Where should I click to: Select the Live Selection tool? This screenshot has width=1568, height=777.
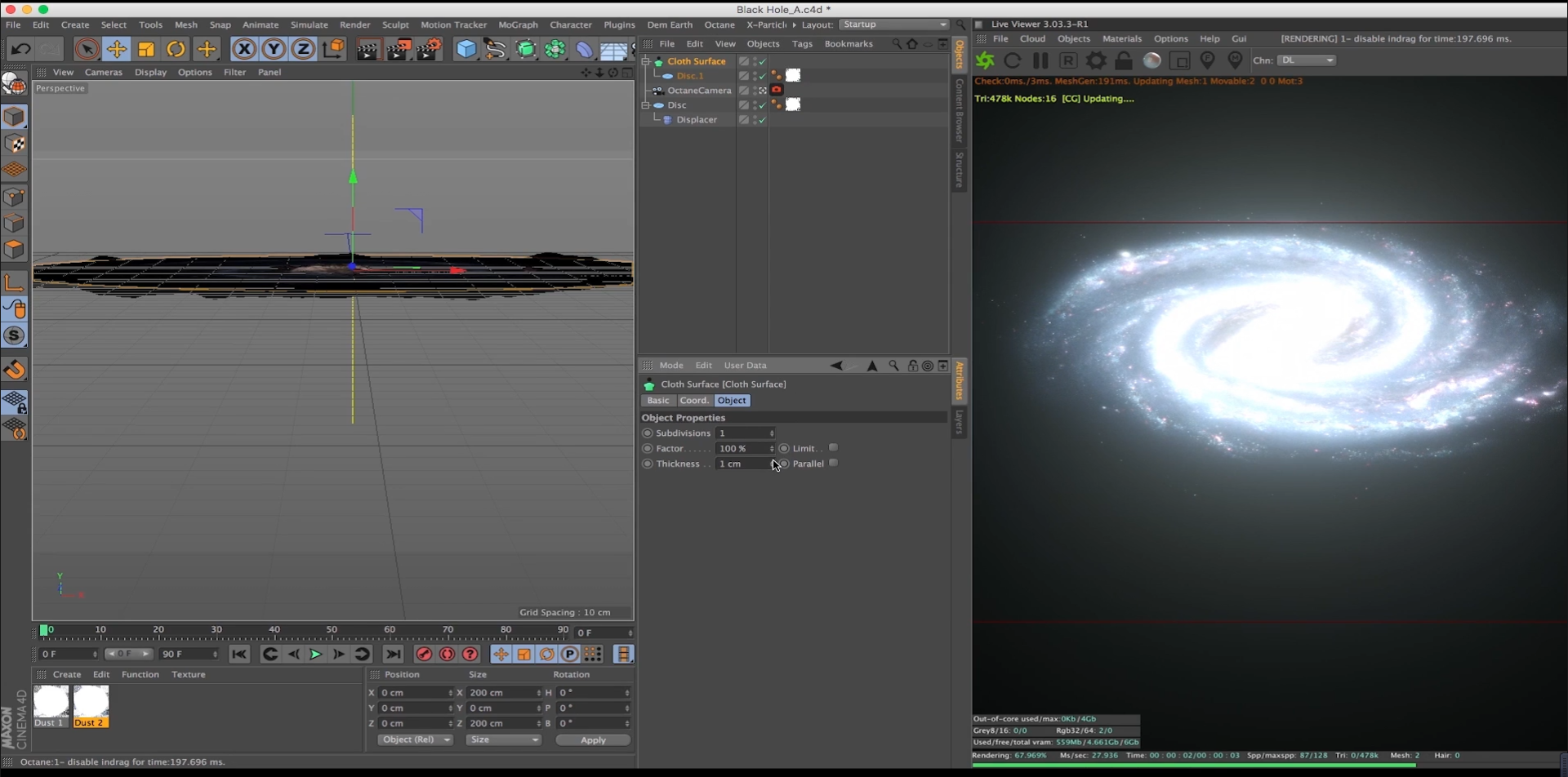click(87, 49)
